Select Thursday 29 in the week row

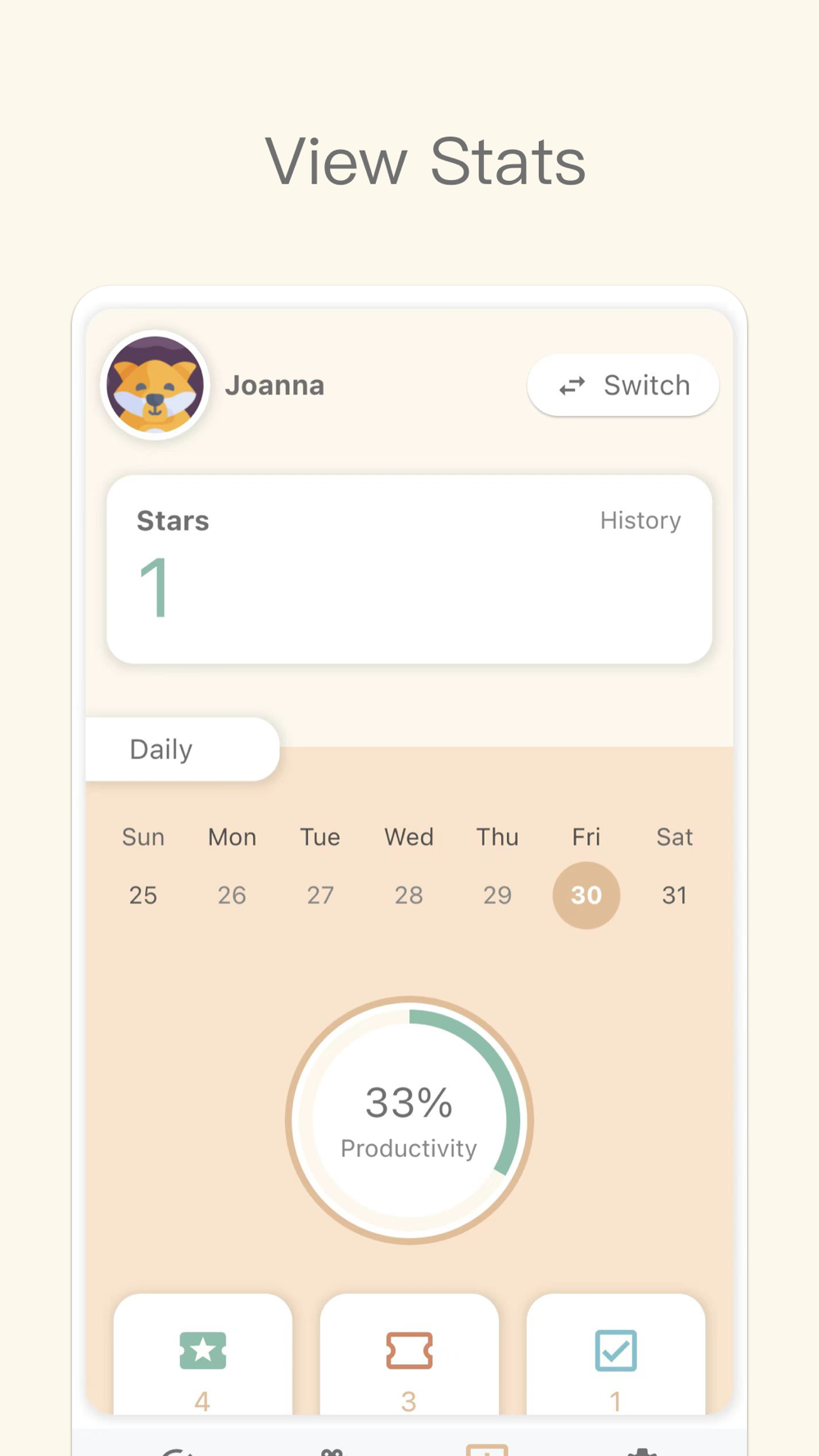click(x=497, y=895)
